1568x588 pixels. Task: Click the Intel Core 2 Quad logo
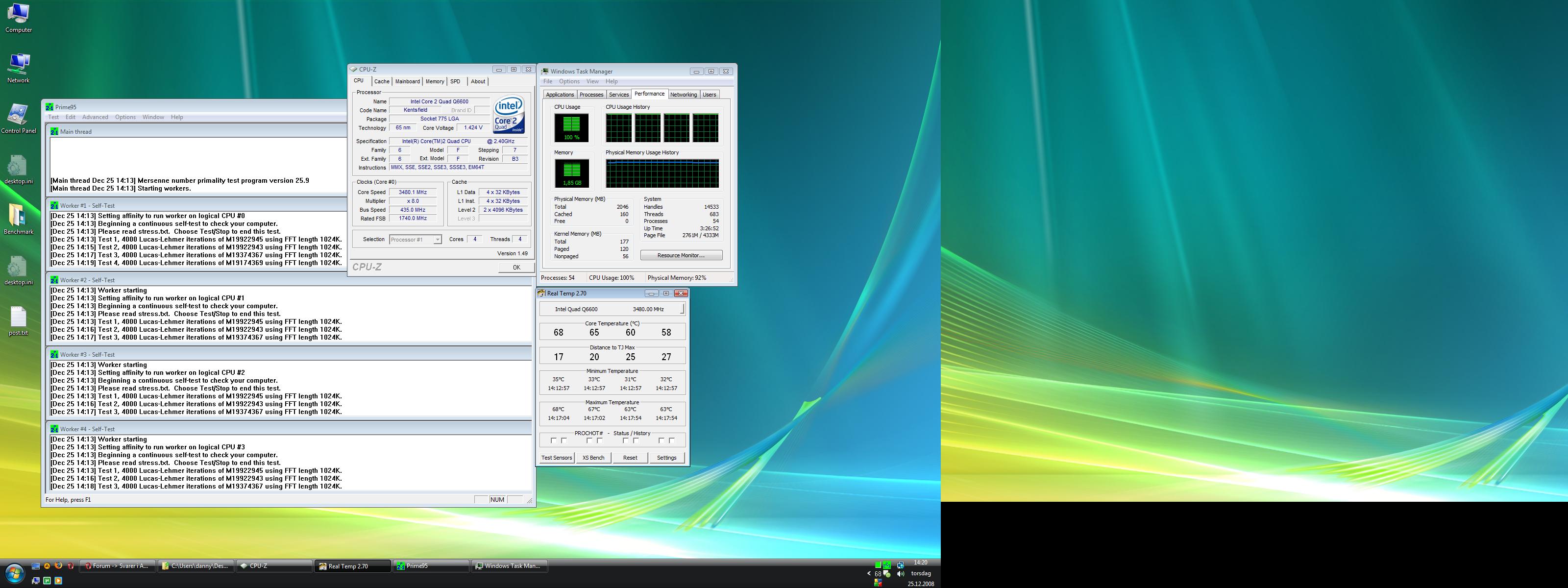pos(509,115)
